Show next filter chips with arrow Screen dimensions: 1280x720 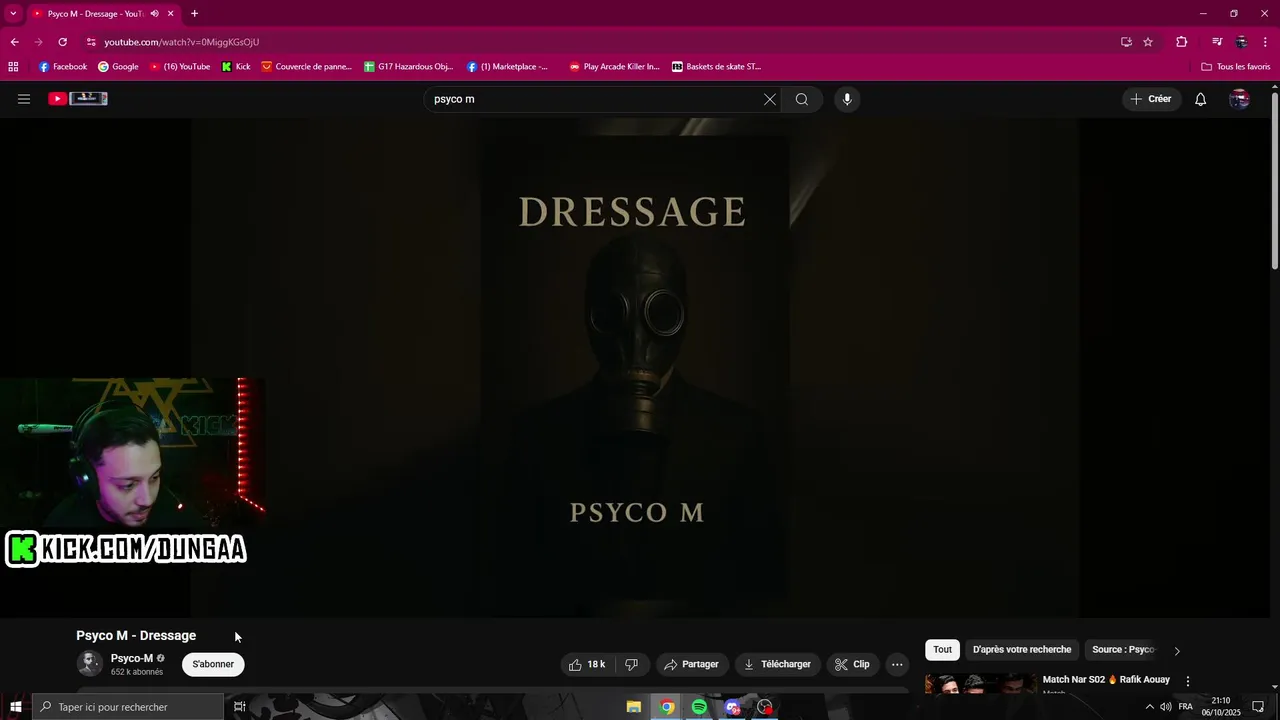(x=1177, y=651)
